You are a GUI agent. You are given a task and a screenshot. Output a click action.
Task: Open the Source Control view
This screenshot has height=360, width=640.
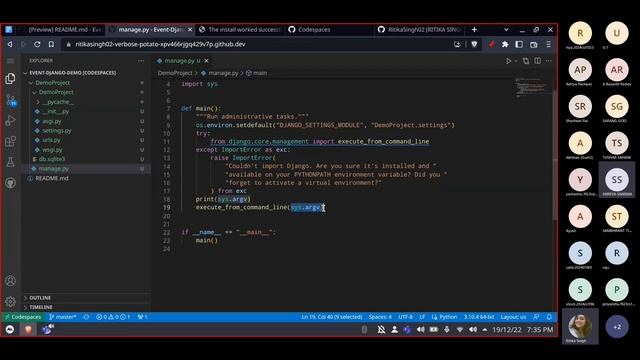pyautogui.click(x=11, y=100)
